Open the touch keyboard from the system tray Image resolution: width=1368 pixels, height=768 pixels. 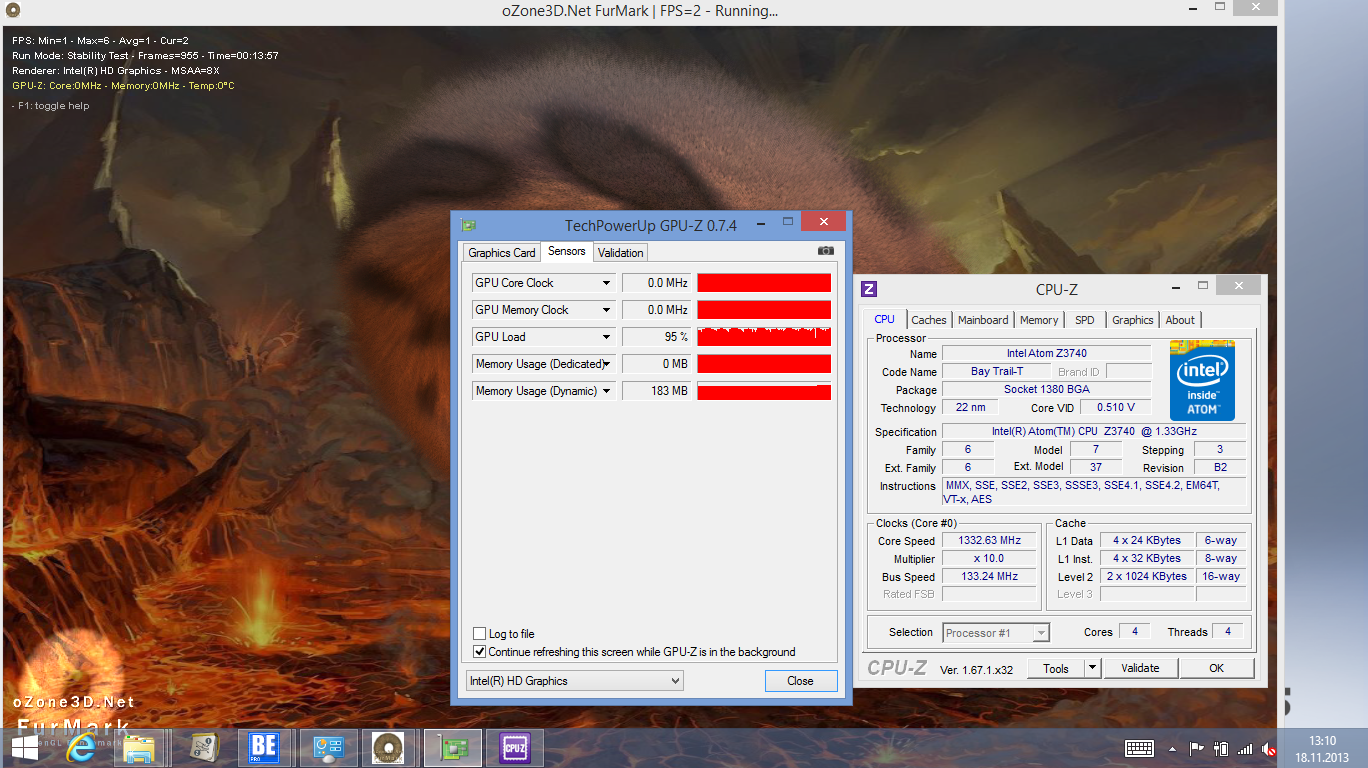(x=1139, y=748)
